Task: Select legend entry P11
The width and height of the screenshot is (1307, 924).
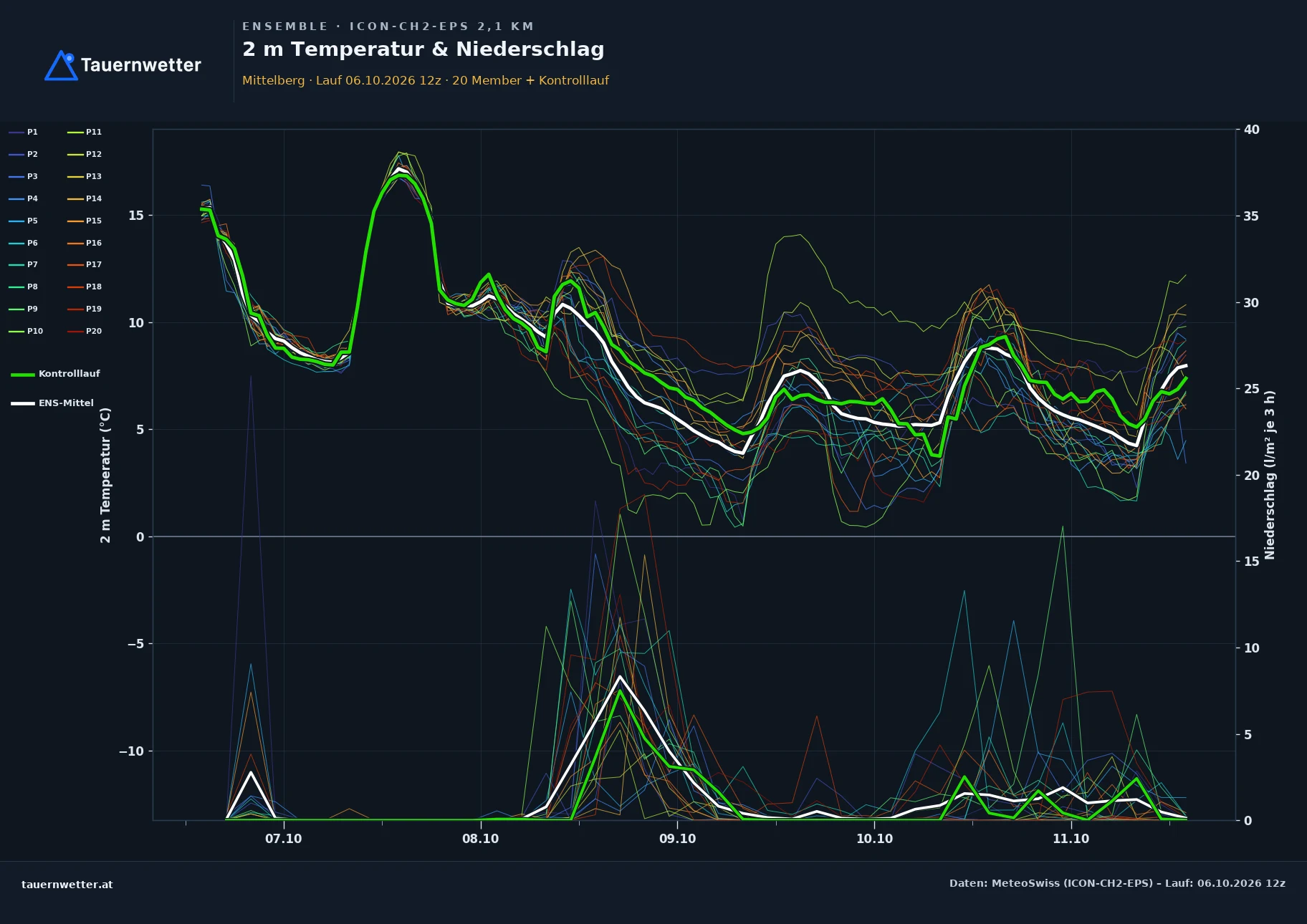Action: [85, 133]
